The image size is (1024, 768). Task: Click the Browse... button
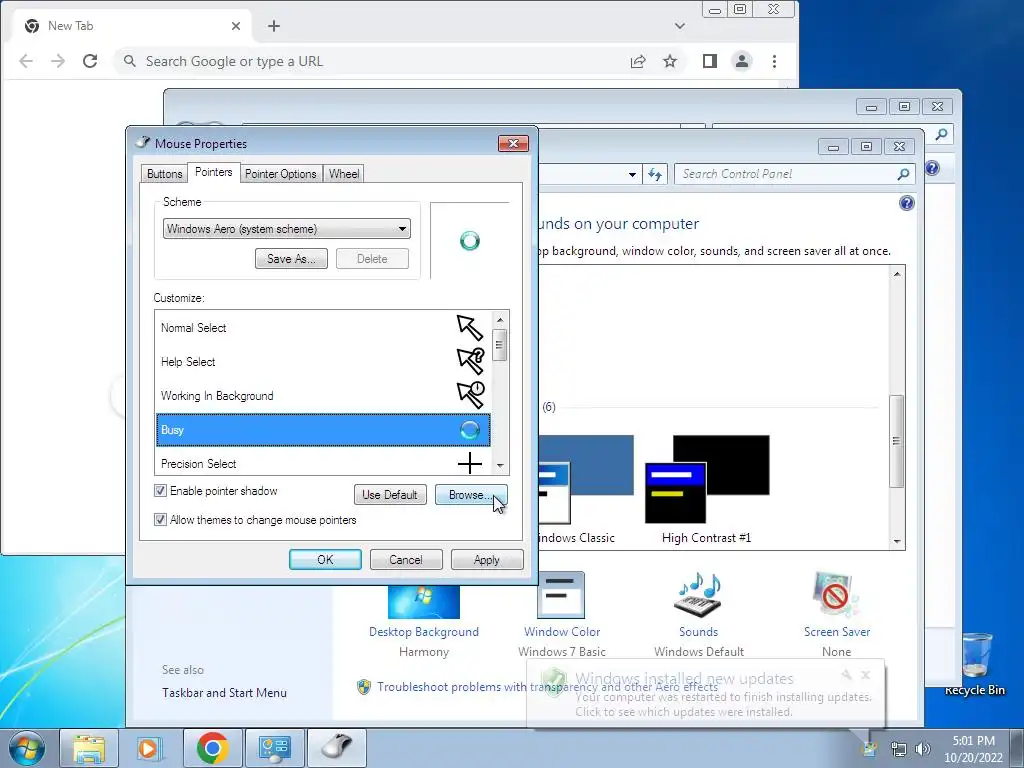(471, 495)
